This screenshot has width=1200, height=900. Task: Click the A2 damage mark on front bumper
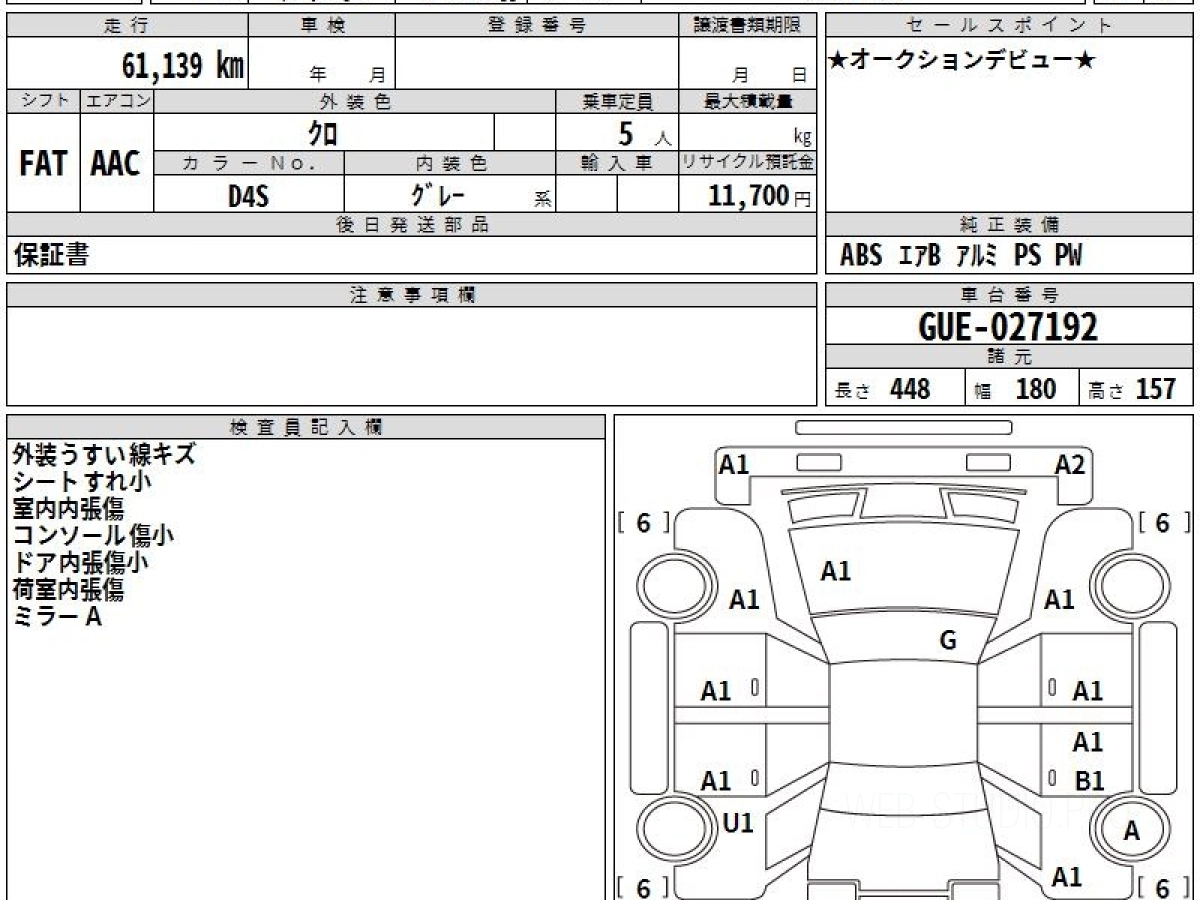tap(1069, 465)
